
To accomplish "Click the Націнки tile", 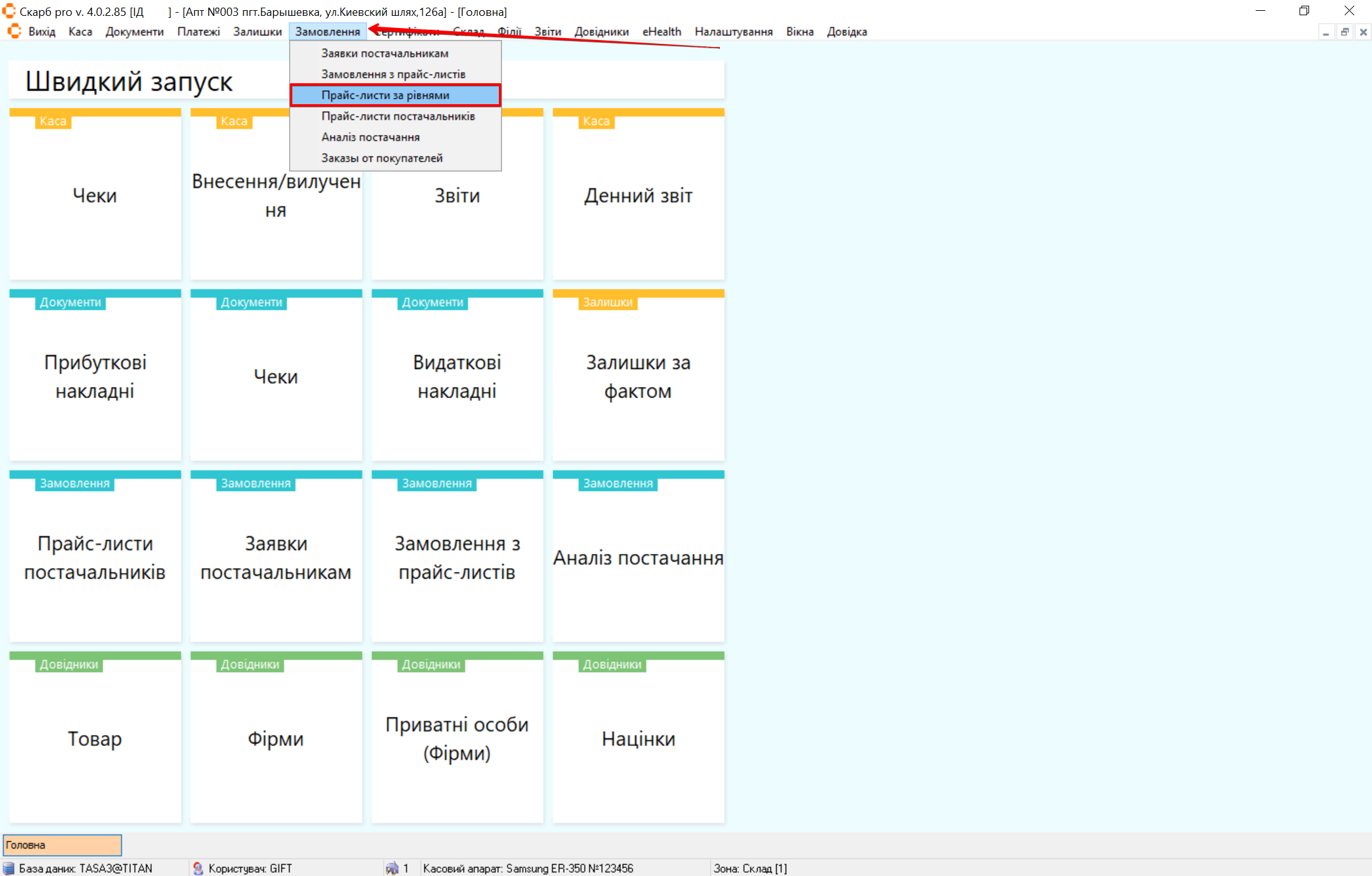I will (638, 738).
